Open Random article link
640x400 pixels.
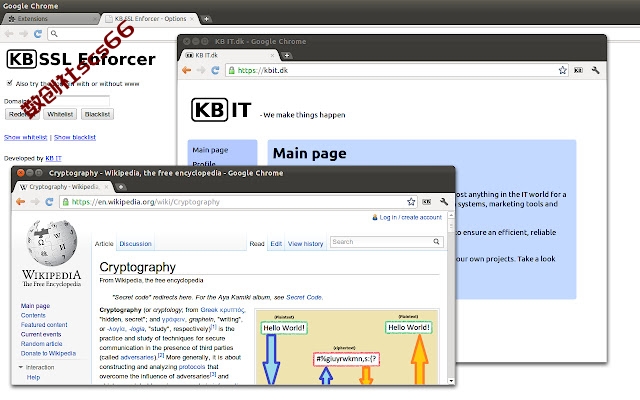click(x=41, y=344)
